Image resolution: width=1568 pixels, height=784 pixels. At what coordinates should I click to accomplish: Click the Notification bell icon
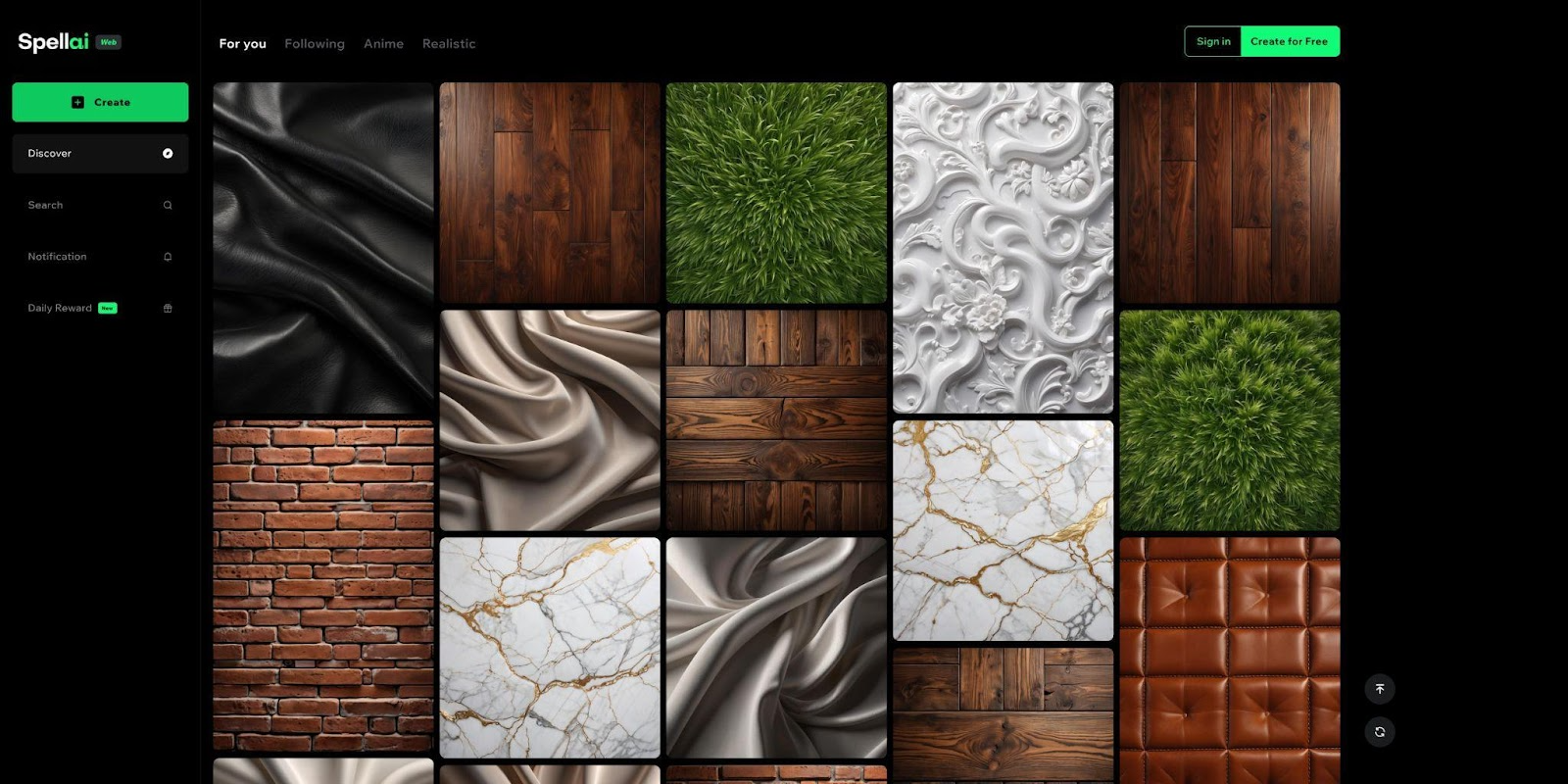tap(168, 257)
